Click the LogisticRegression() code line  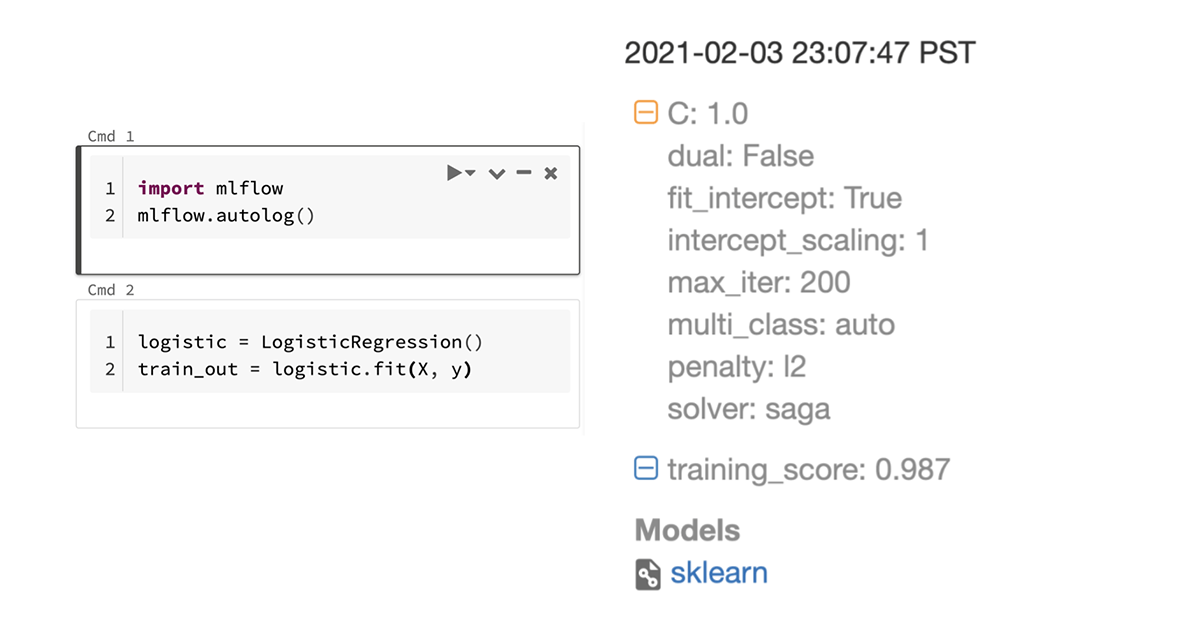pyautogui.click(x=310, y=342)
